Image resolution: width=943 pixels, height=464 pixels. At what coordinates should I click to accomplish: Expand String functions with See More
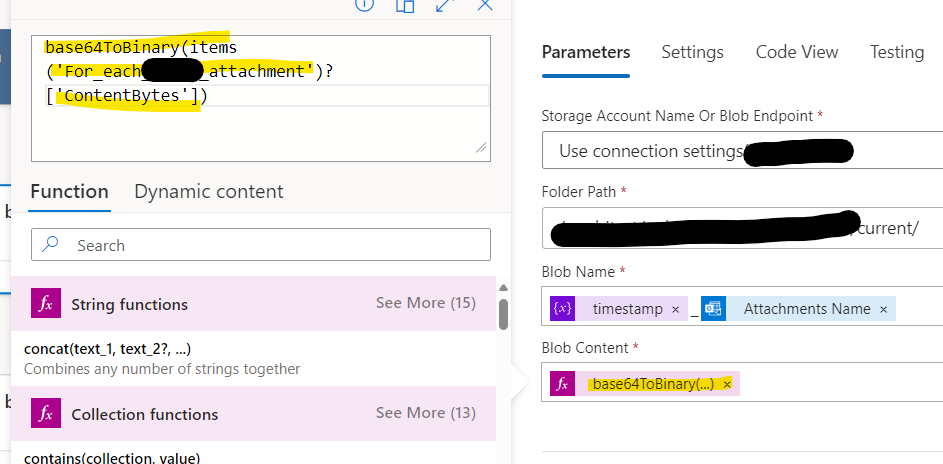tap(425, 303)
